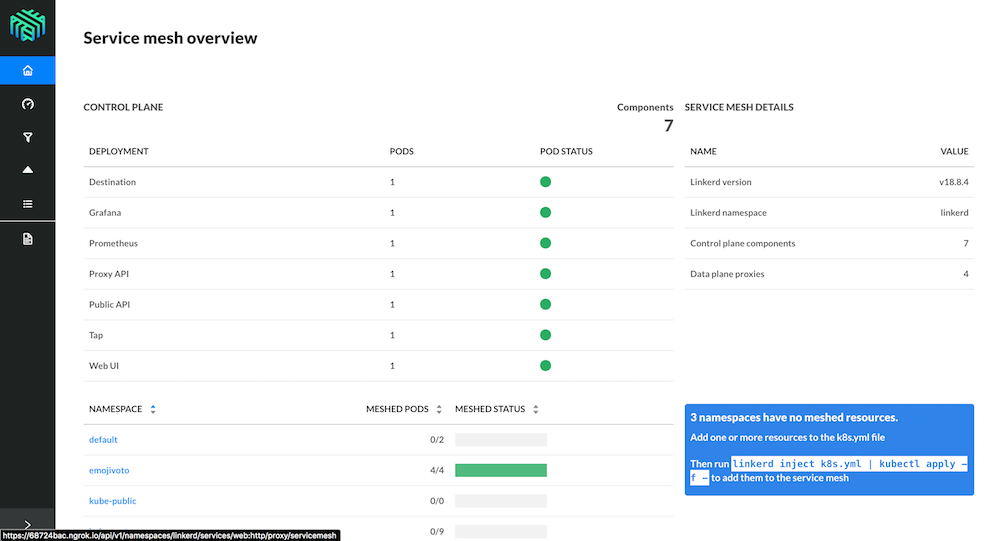1000x541 pixels.
Task: Click the green status dot for Grafana
Action: click(x=545, y=212)
